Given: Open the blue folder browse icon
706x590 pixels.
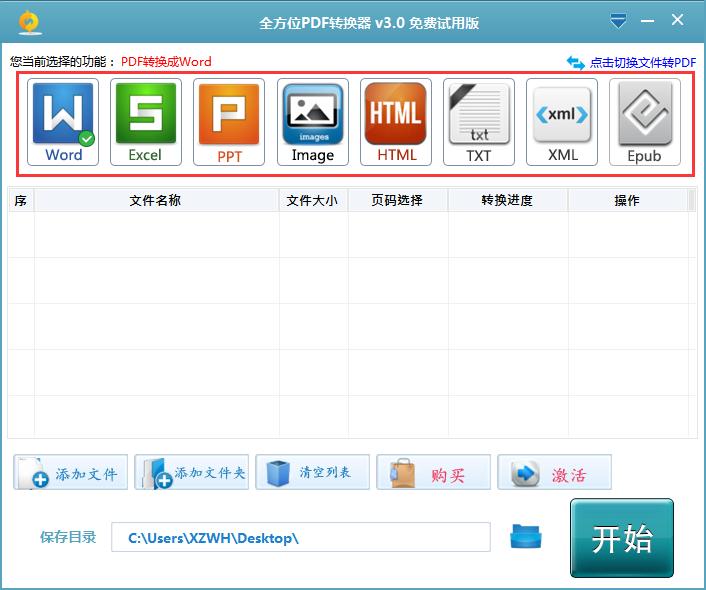Looking at the screenshot, I should [x=526, y=537].
